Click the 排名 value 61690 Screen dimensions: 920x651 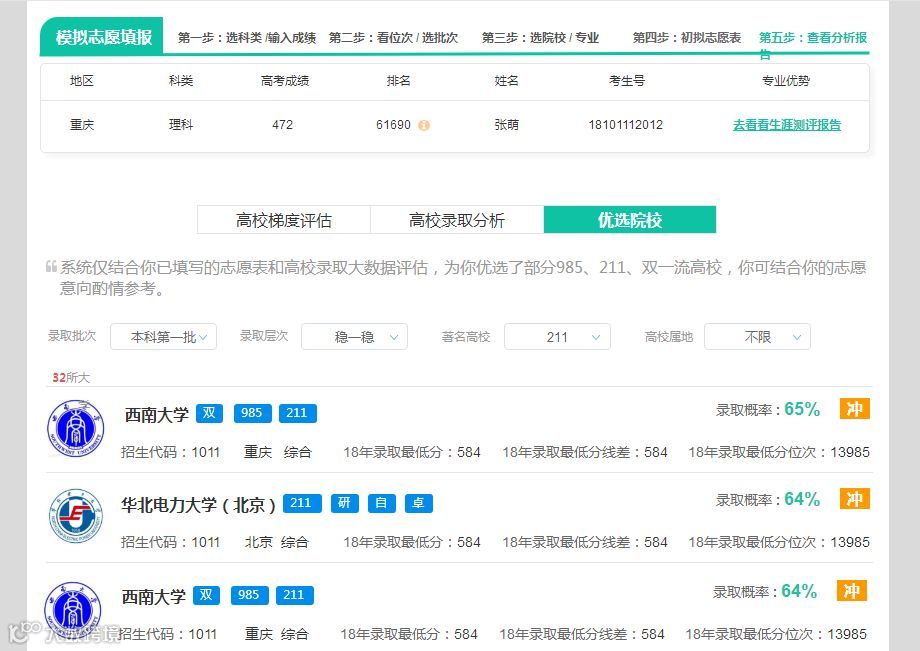click(394, 125)
